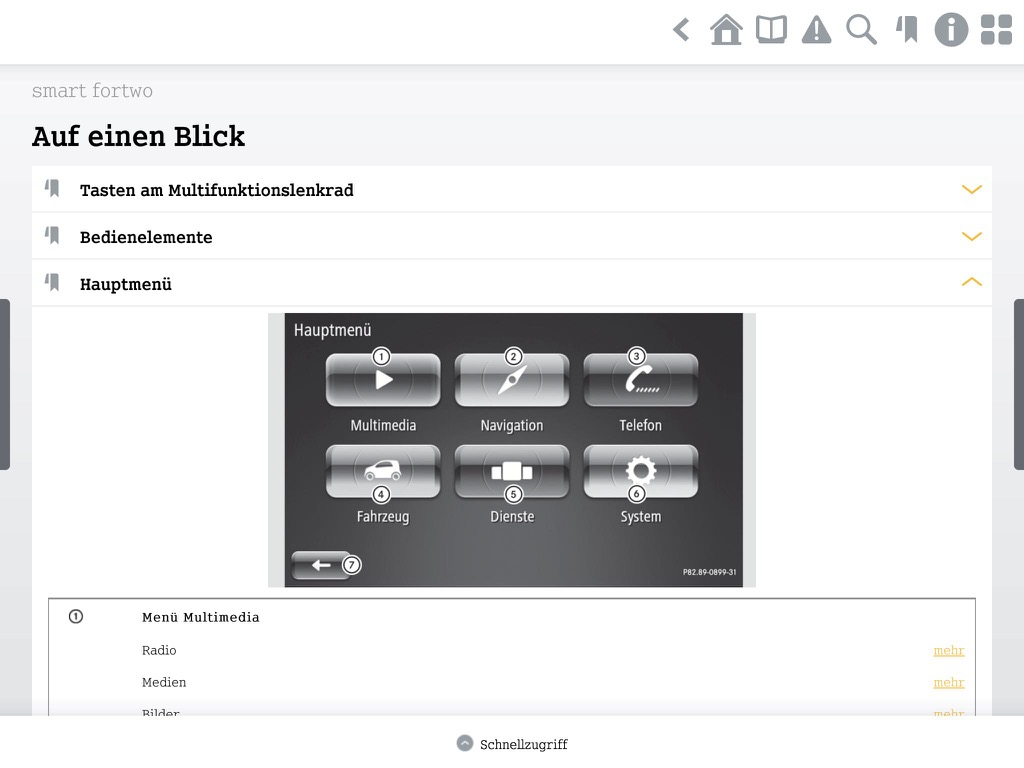Click the Medien entry text
The height and width of the screenshot is (768, 1024).
coord(164,682)
